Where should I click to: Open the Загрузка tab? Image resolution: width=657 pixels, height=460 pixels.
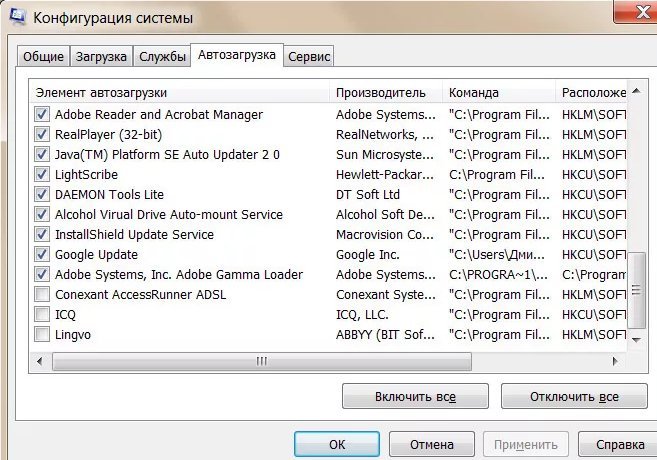coord(101,57)
